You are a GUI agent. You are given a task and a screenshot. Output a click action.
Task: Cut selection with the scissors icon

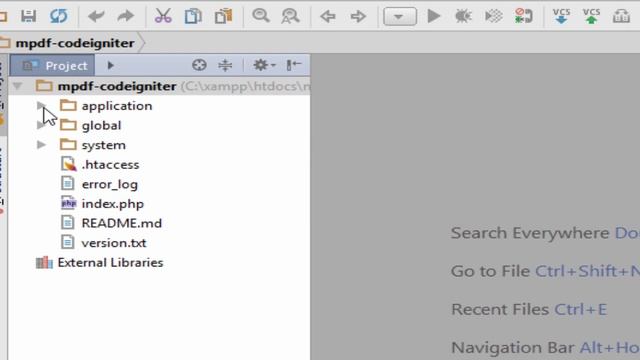pos(163,16)
